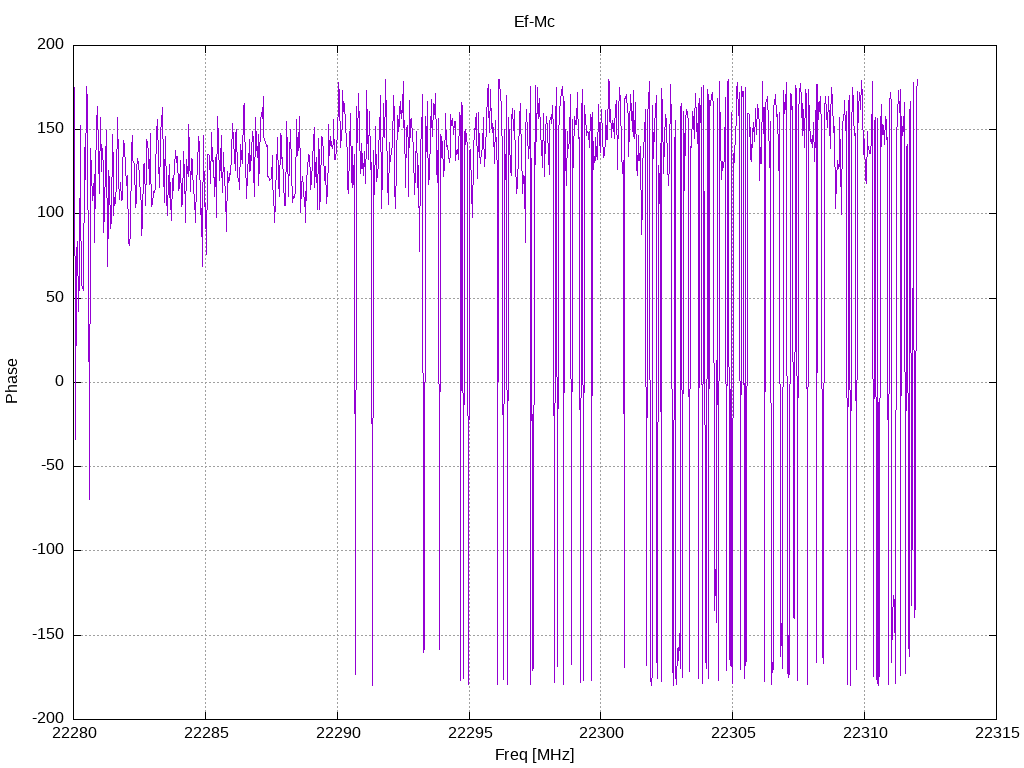Click x-axis tick label 22315
This screenshot has width=1024, height=768.
click(997, 733)
